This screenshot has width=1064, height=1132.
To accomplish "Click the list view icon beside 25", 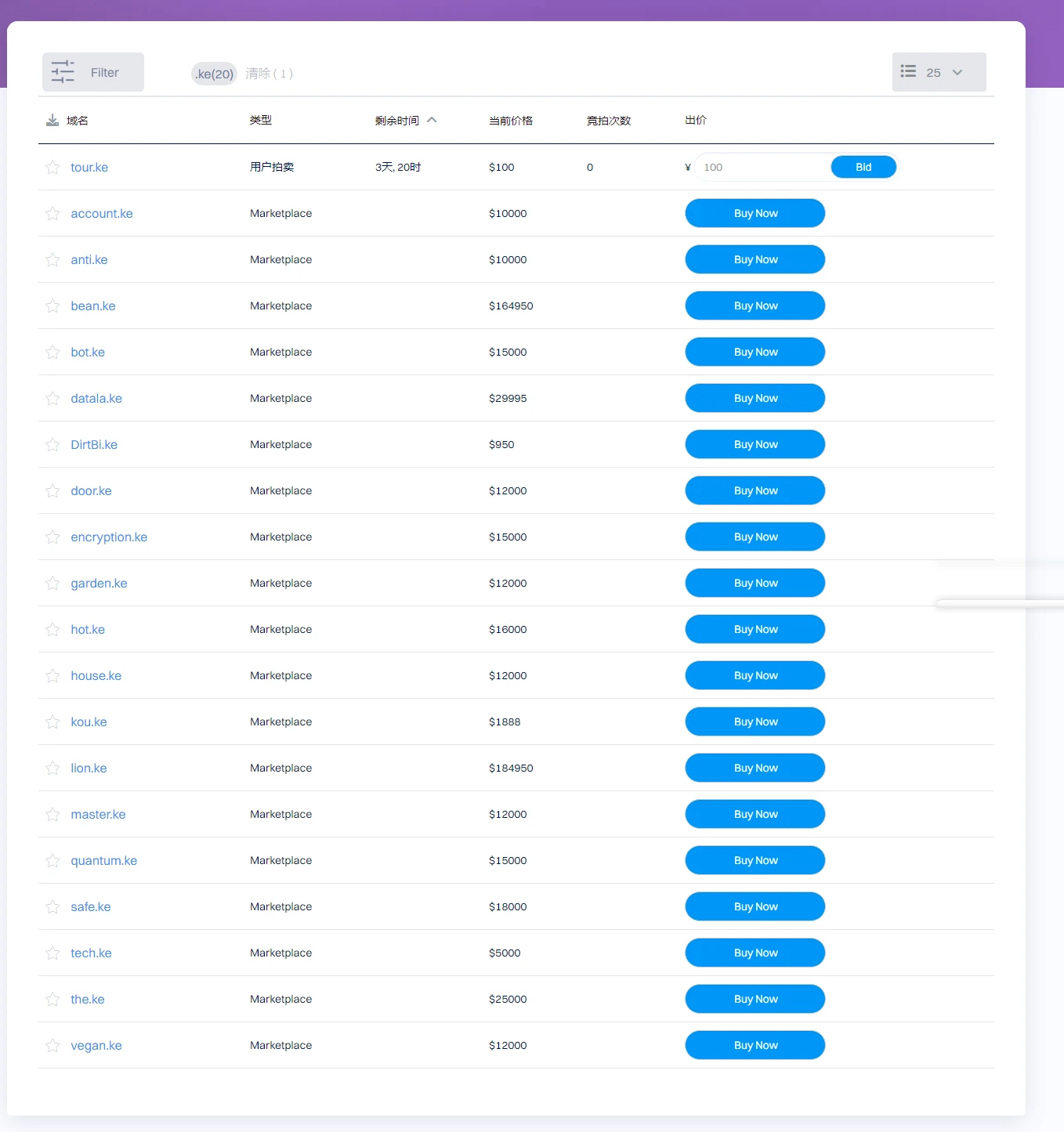I will [908, 71].
